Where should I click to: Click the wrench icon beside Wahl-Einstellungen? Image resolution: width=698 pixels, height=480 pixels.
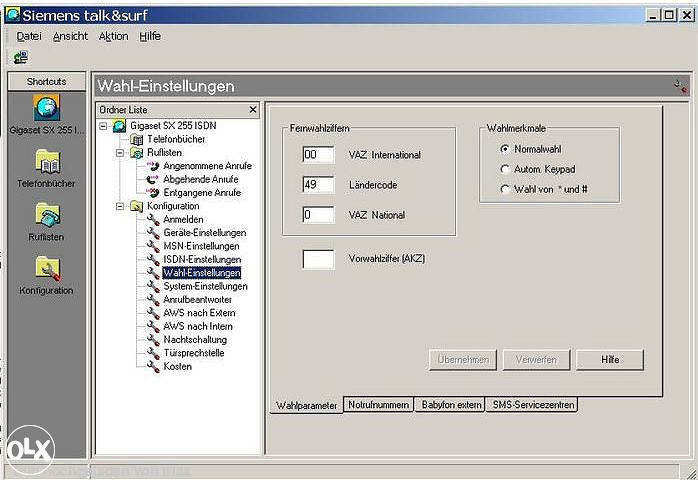(x=153, y=273)
